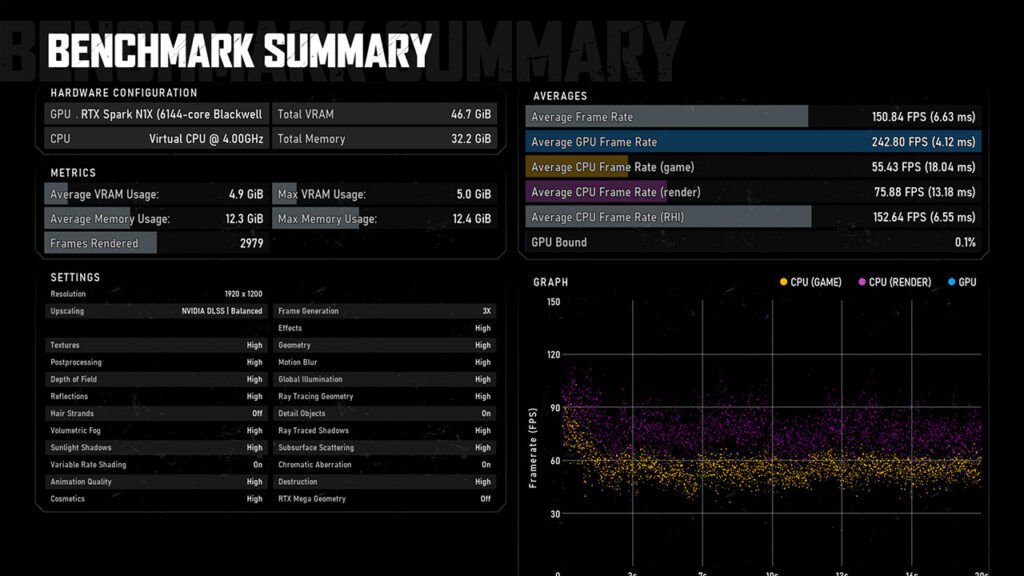Click the Average Memory Usage bar

pyautogui.click(x=157, y=219)
